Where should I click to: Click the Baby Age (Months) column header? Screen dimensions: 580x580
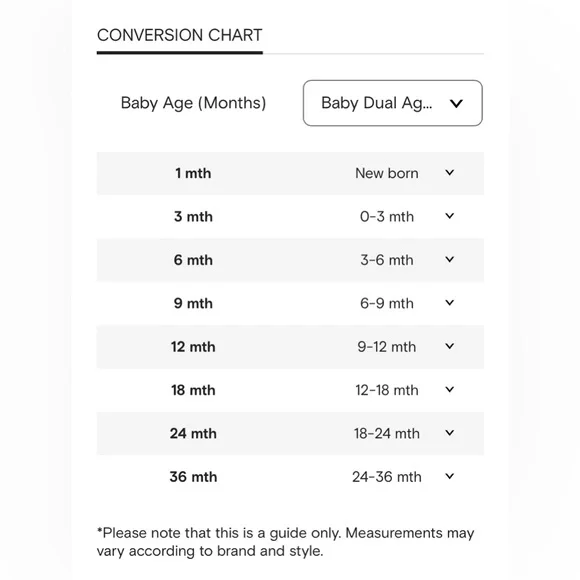pos(193,103)
